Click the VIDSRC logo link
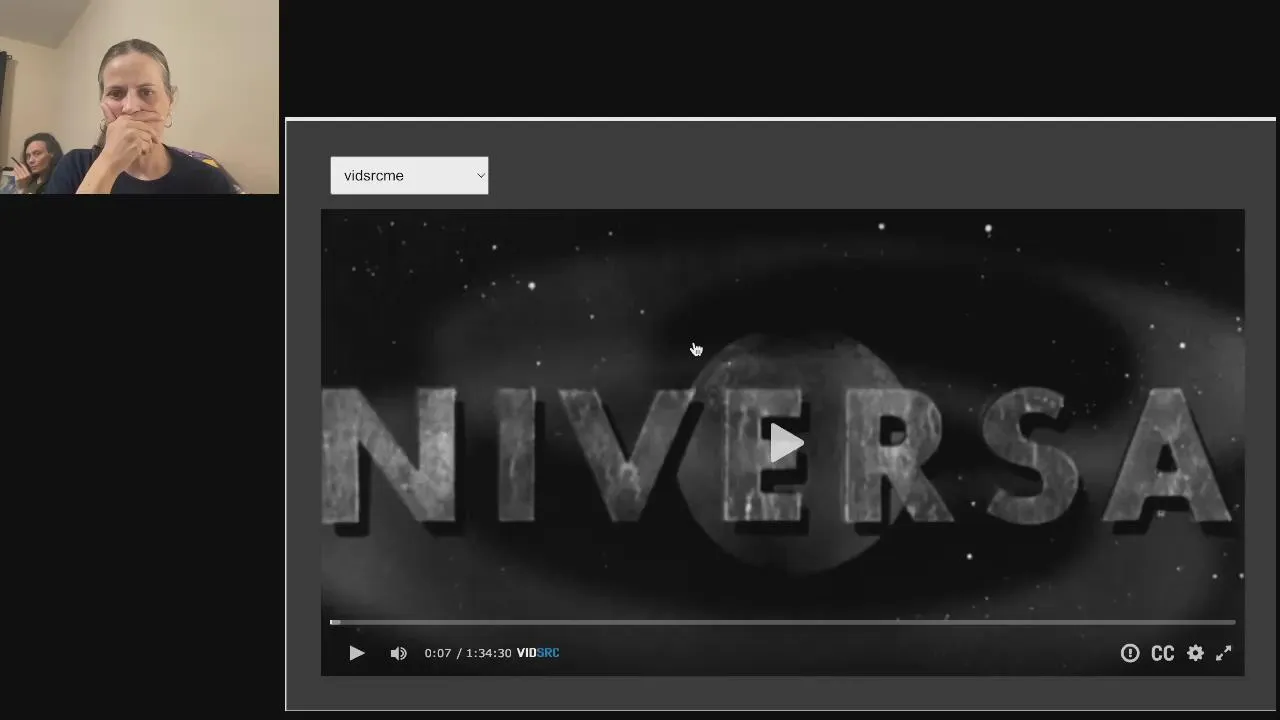 538,653
